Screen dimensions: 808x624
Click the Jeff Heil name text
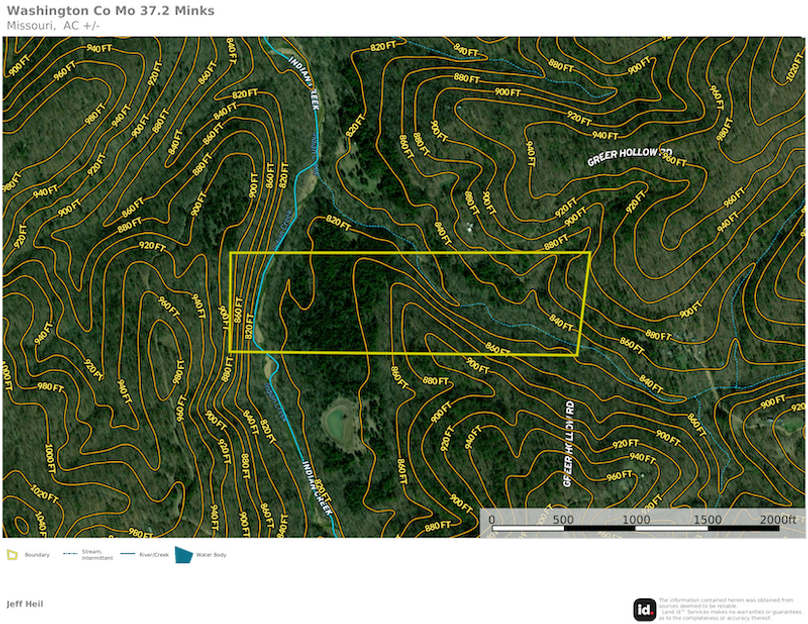(x=25, y=604)
